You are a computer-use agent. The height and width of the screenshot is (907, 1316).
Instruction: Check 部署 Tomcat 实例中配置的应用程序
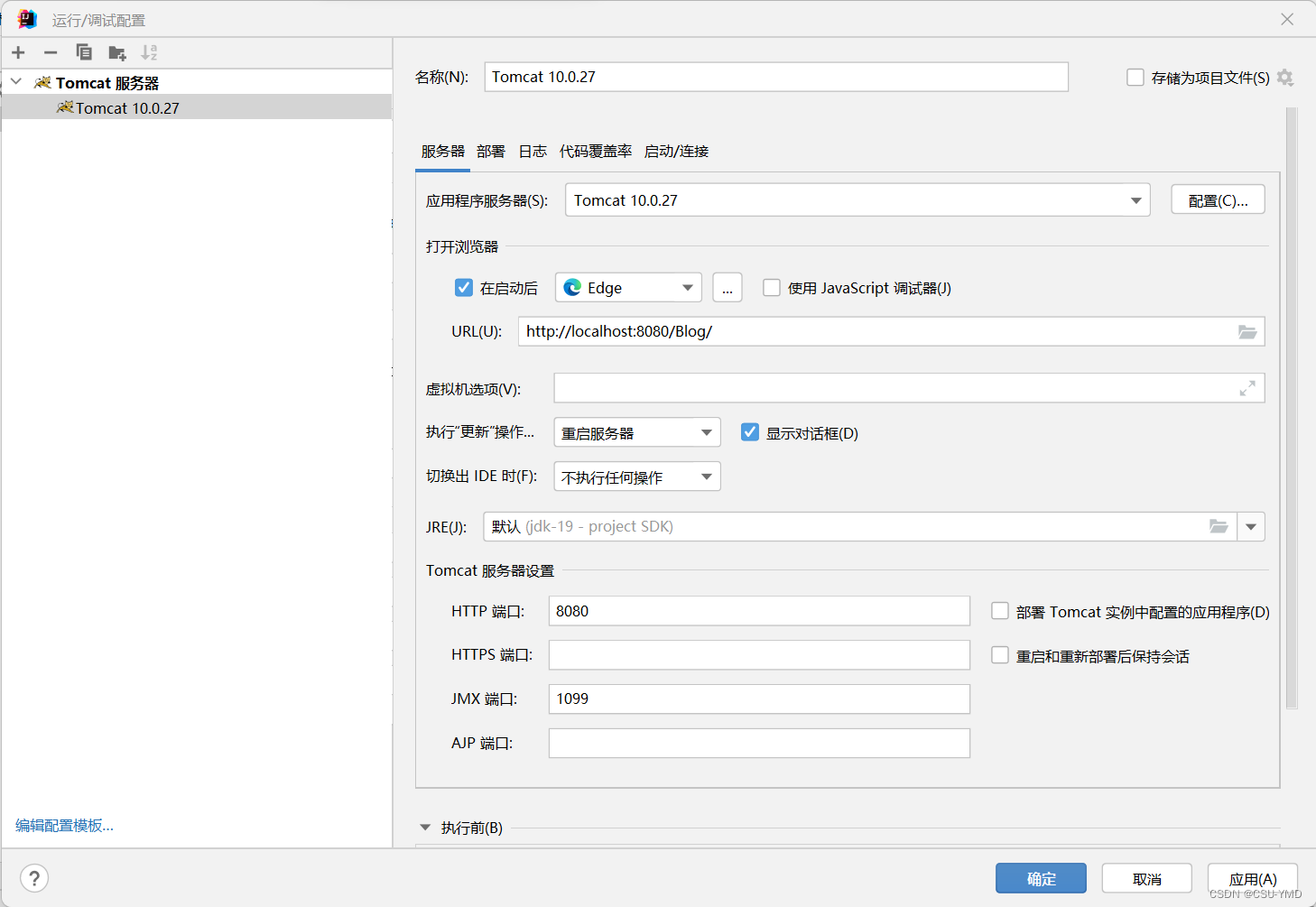[1000, 611]
